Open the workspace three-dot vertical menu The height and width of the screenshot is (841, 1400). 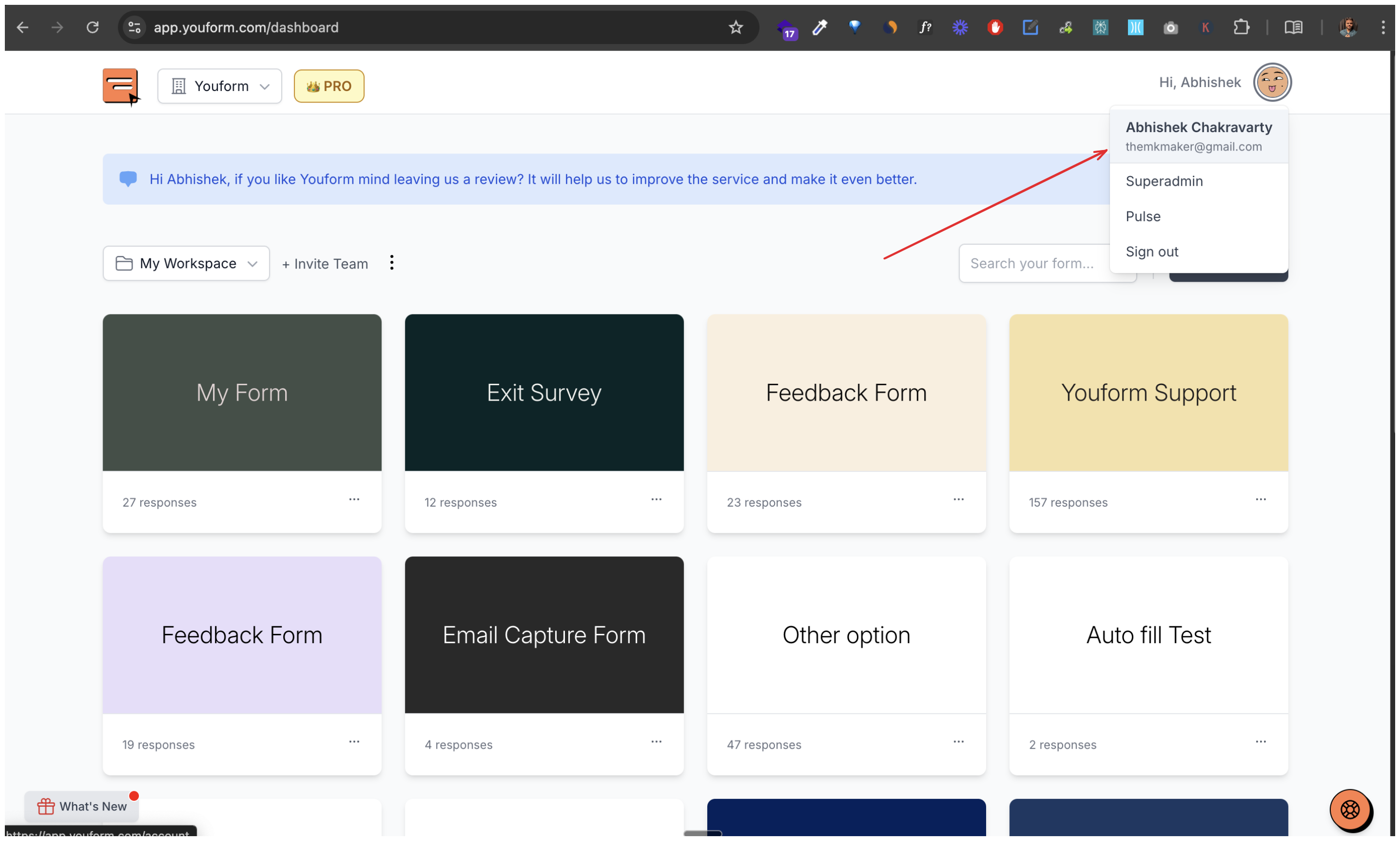coord(392,263)
